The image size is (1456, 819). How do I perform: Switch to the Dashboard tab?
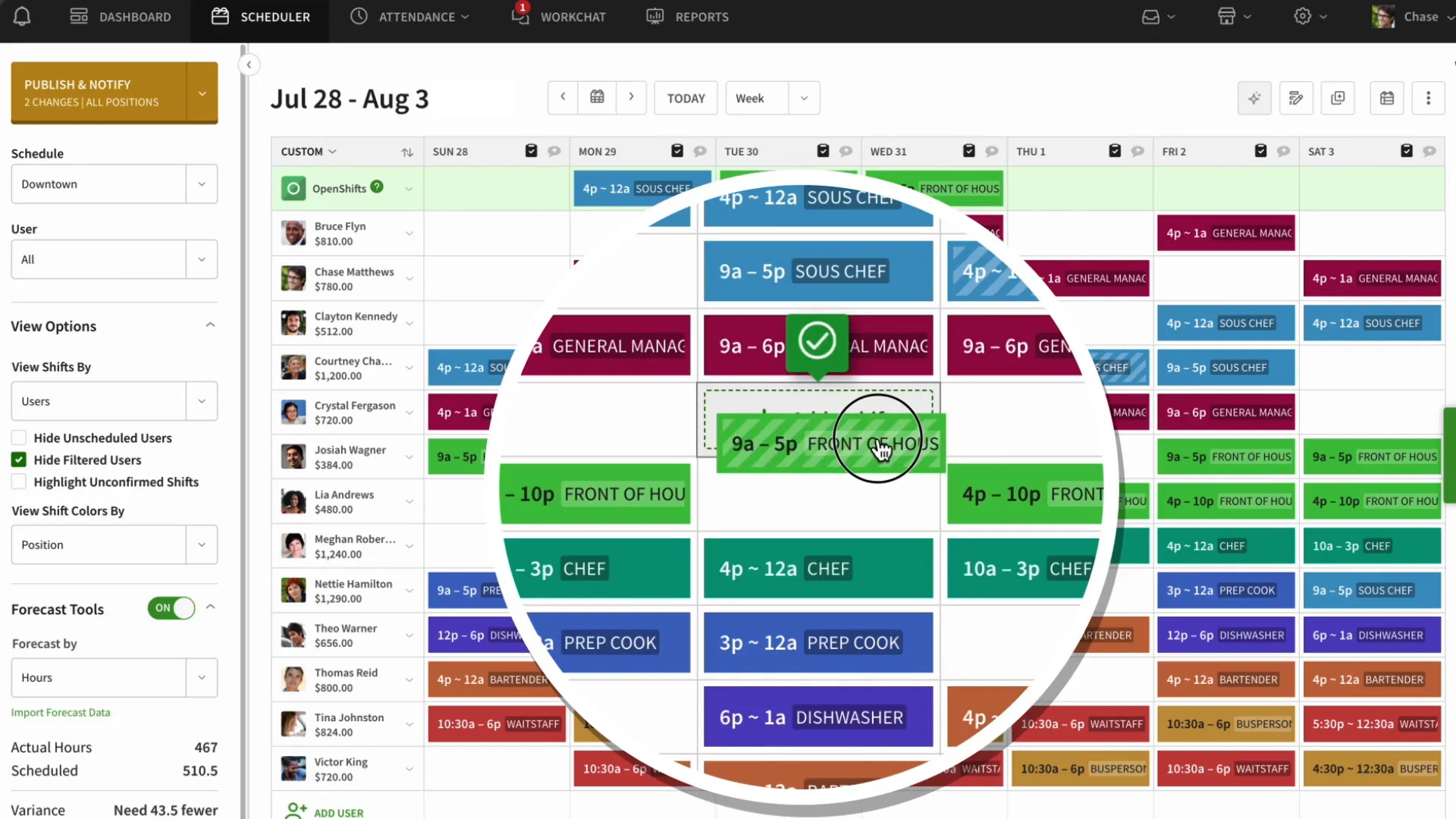(x=121, y=17)
